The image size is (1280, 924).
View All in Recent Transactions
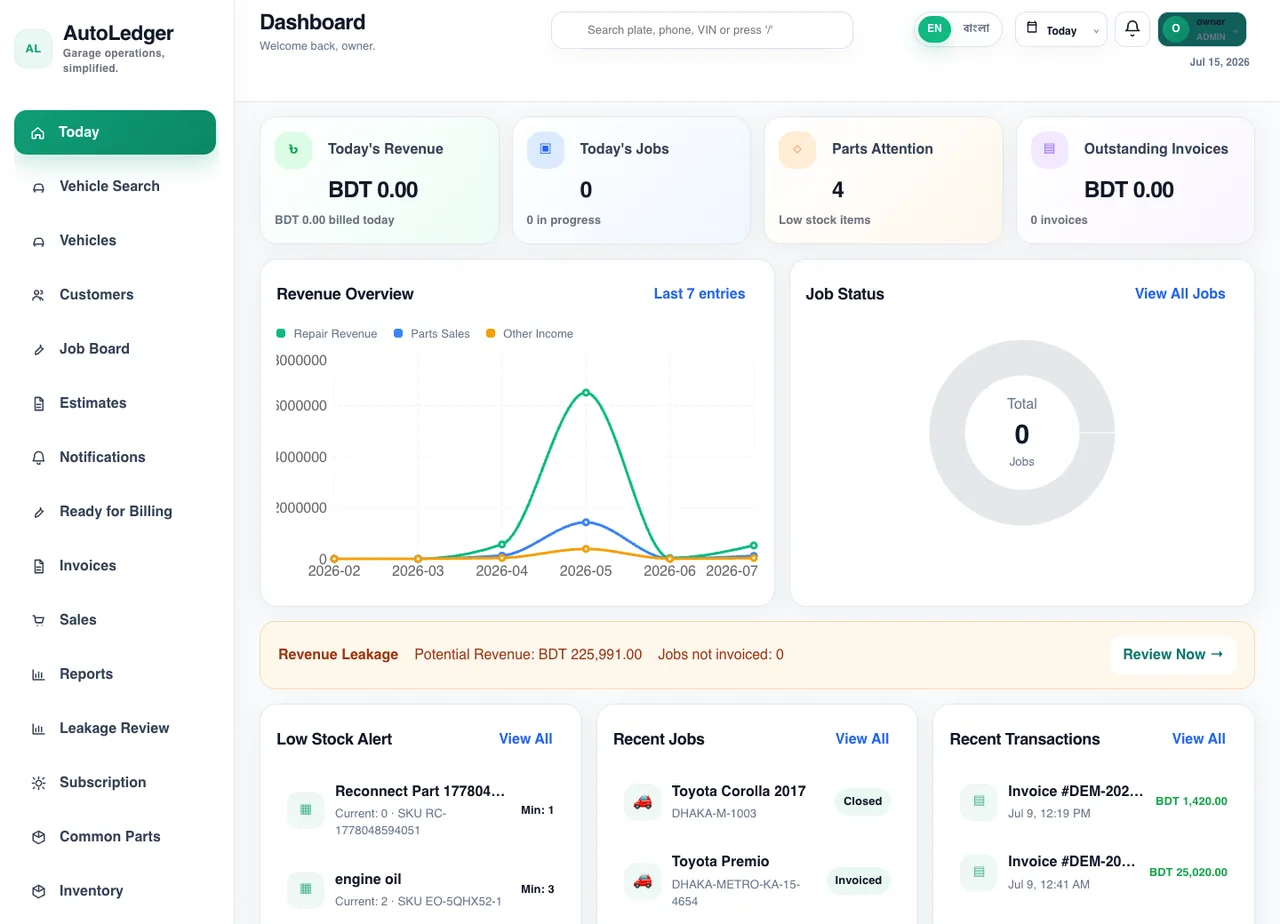click(1199, 739)
